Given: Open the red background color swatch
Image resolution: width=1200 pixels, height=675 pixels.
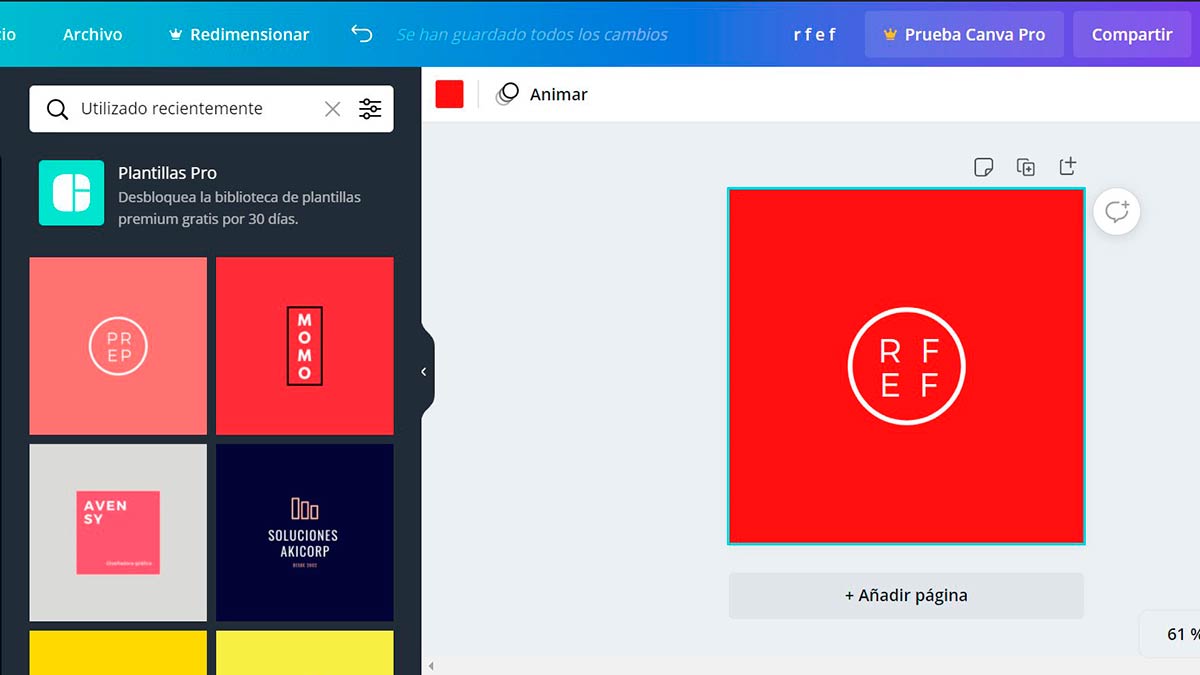Looking at the screenshot, I should pyautogui.click(x=450, y=94).
